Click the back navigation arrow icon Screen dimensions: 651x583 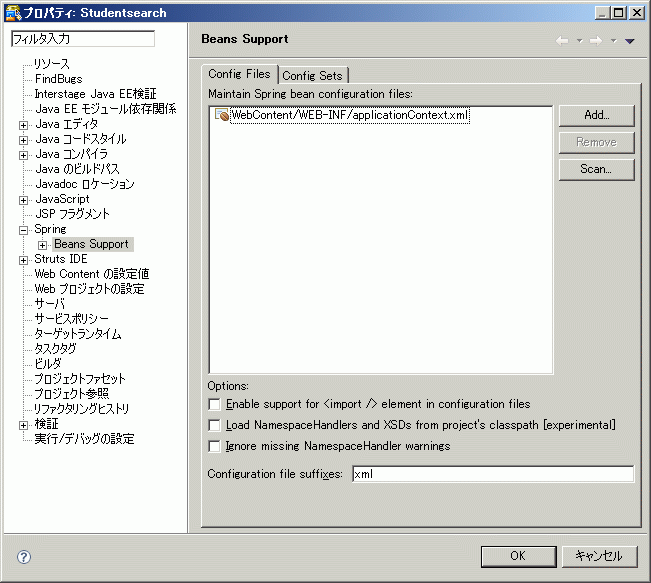tap(562, 41)
